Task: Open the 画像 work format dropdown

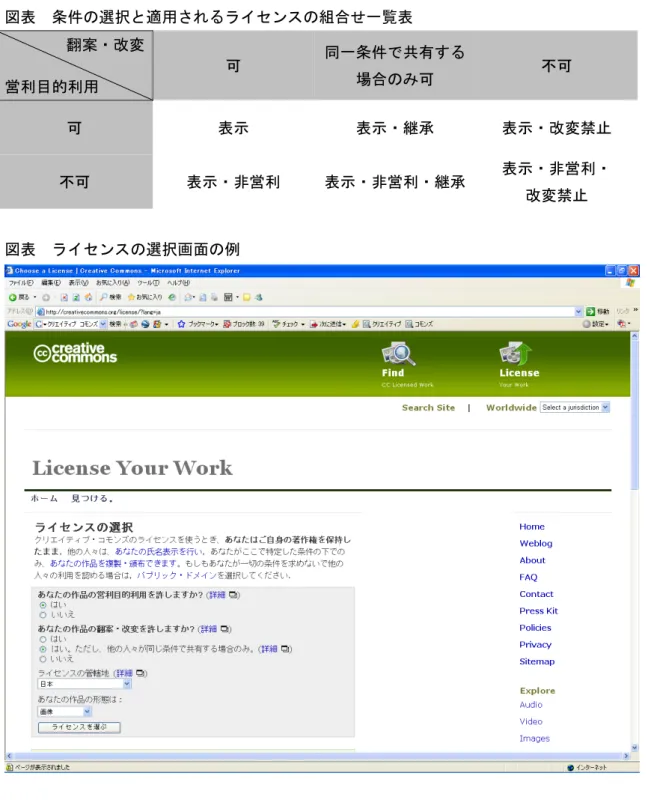Action: 65,712
